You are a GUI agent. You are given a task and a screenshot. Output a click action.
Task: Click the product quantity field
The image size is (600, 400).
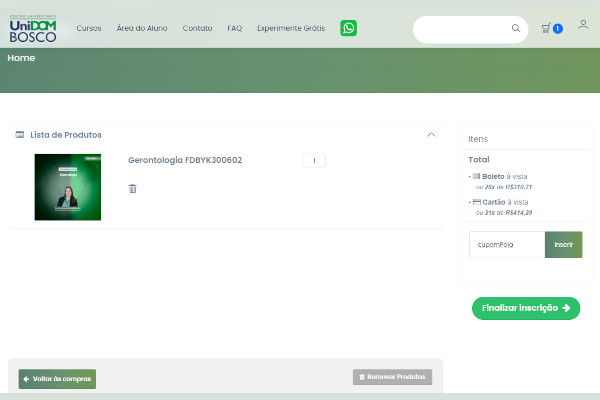314,160
